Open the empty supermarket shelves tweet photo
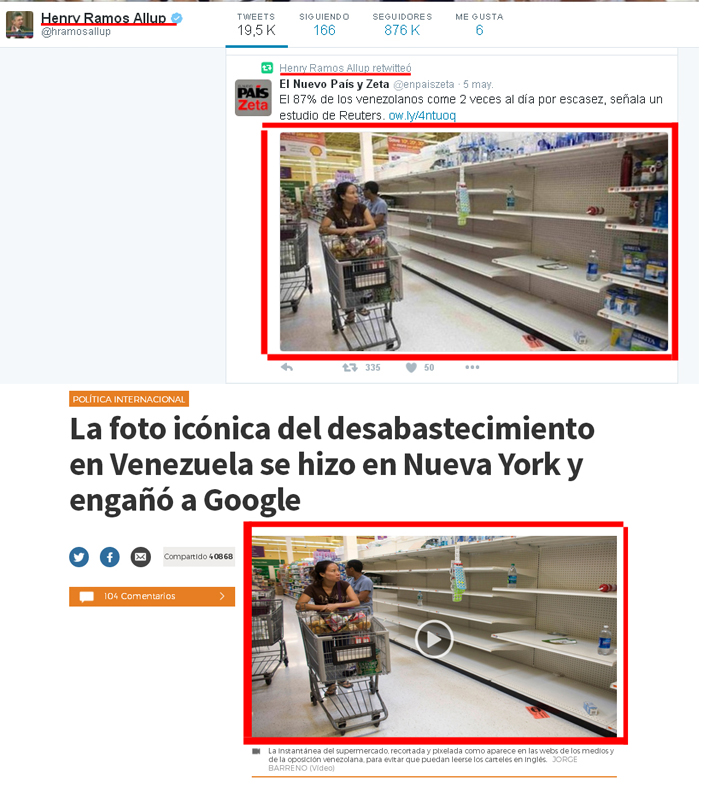The width and height of the screenshot is (725, 788). point(474,242)
